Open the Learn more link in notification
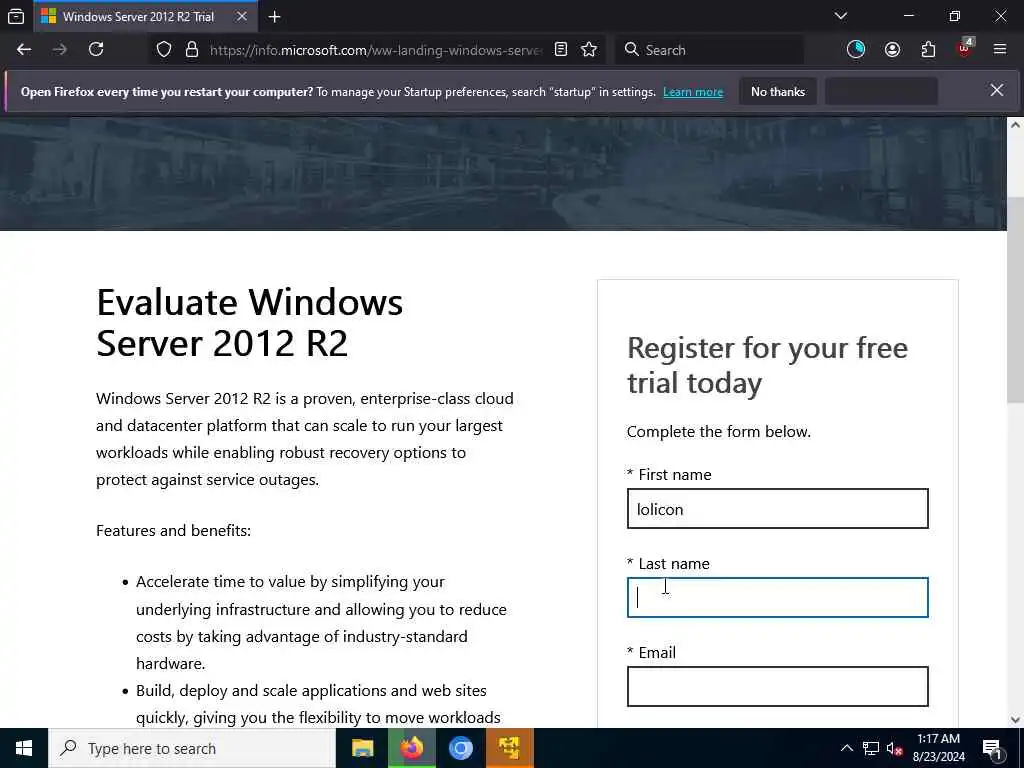This screenshot has height=768, width=1024. pos(693,92)
